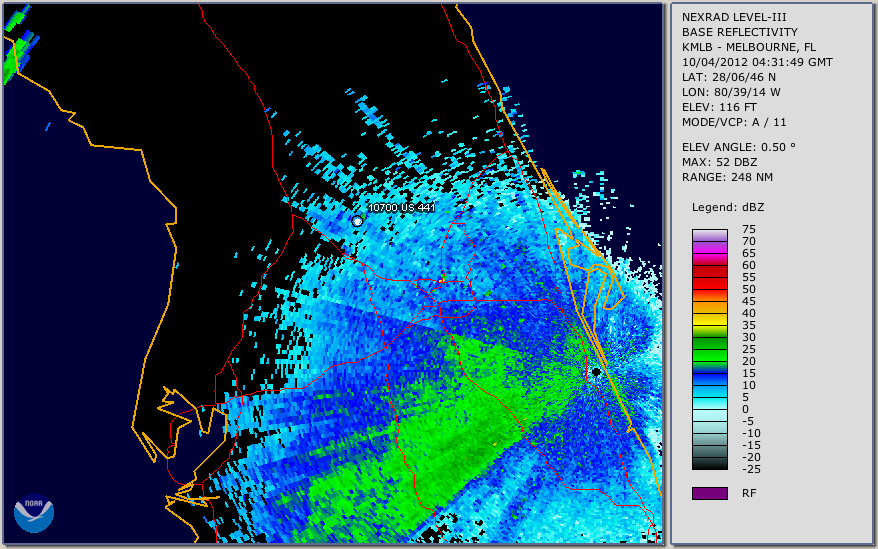The height and width of the screenshot is (549, 878).
Task: Click the 'RF' legend label
Action: 749,493
